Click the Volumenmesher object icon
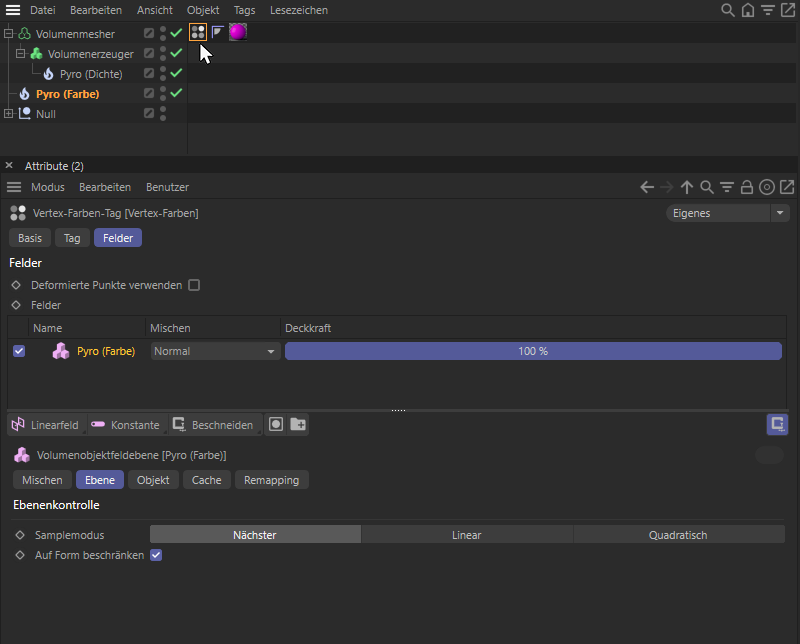800x644 pixels. pyautogui.click(x=24, y=34)
